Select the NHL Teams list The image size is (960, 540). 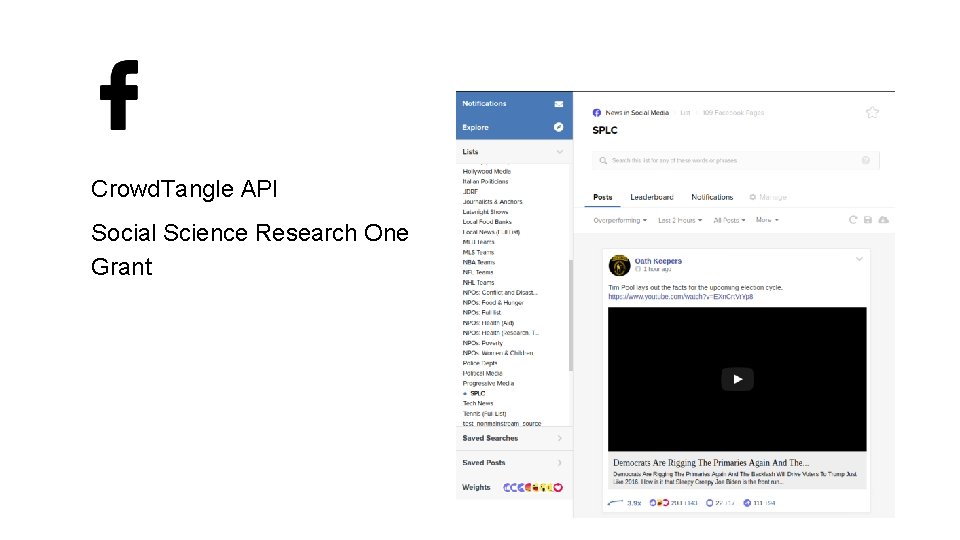click(478, 282)
